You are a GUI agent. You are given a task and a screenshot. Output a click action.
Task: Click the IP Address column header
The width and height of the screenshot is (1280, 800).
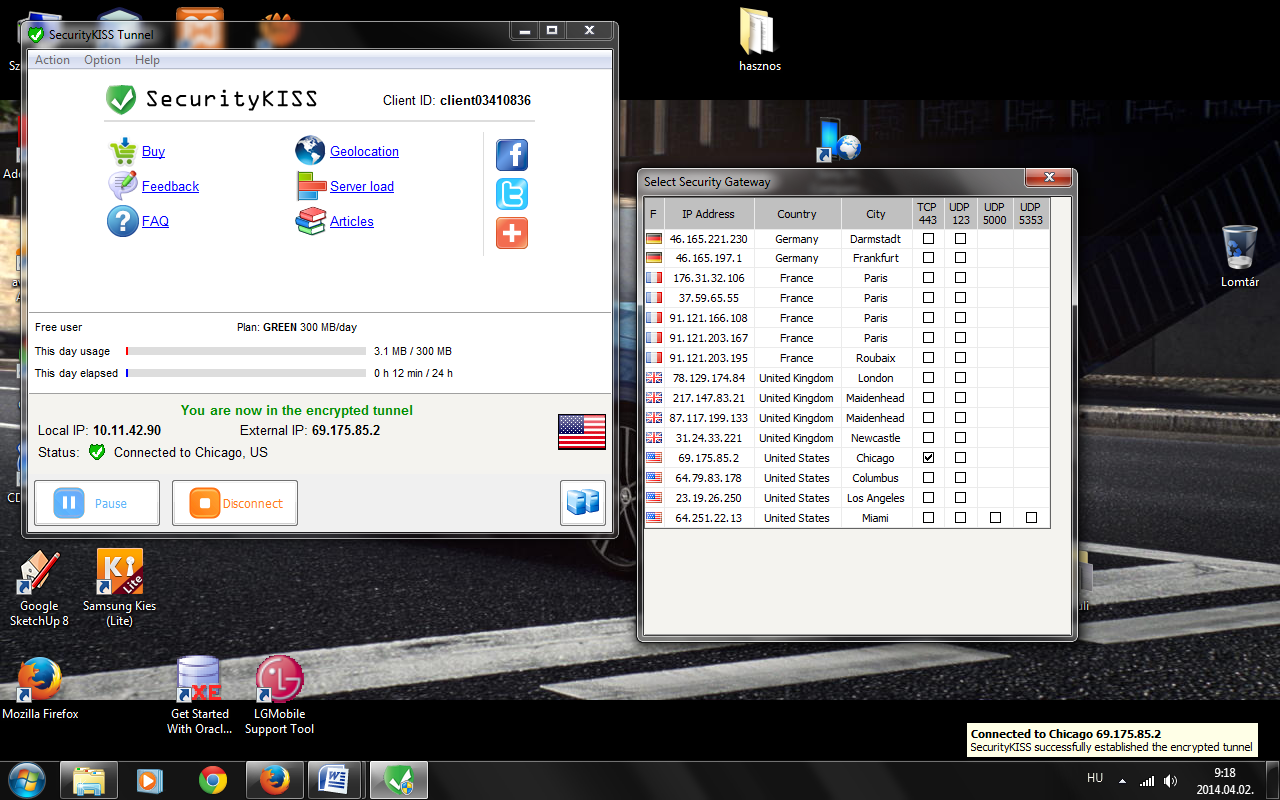click(x=708, y=214)
